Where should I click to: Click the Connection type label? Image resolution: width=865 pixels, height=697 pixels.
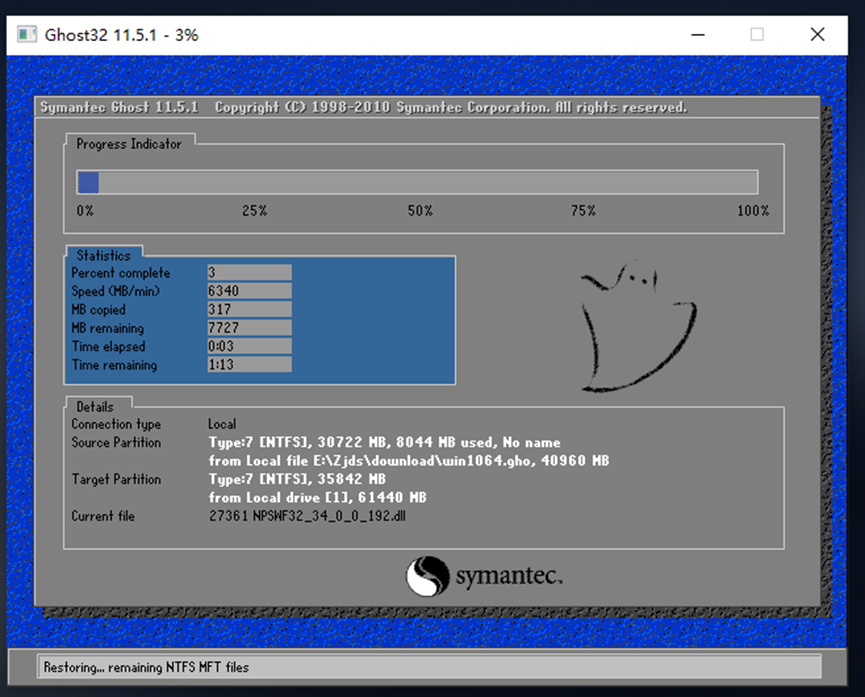[116, 424]
